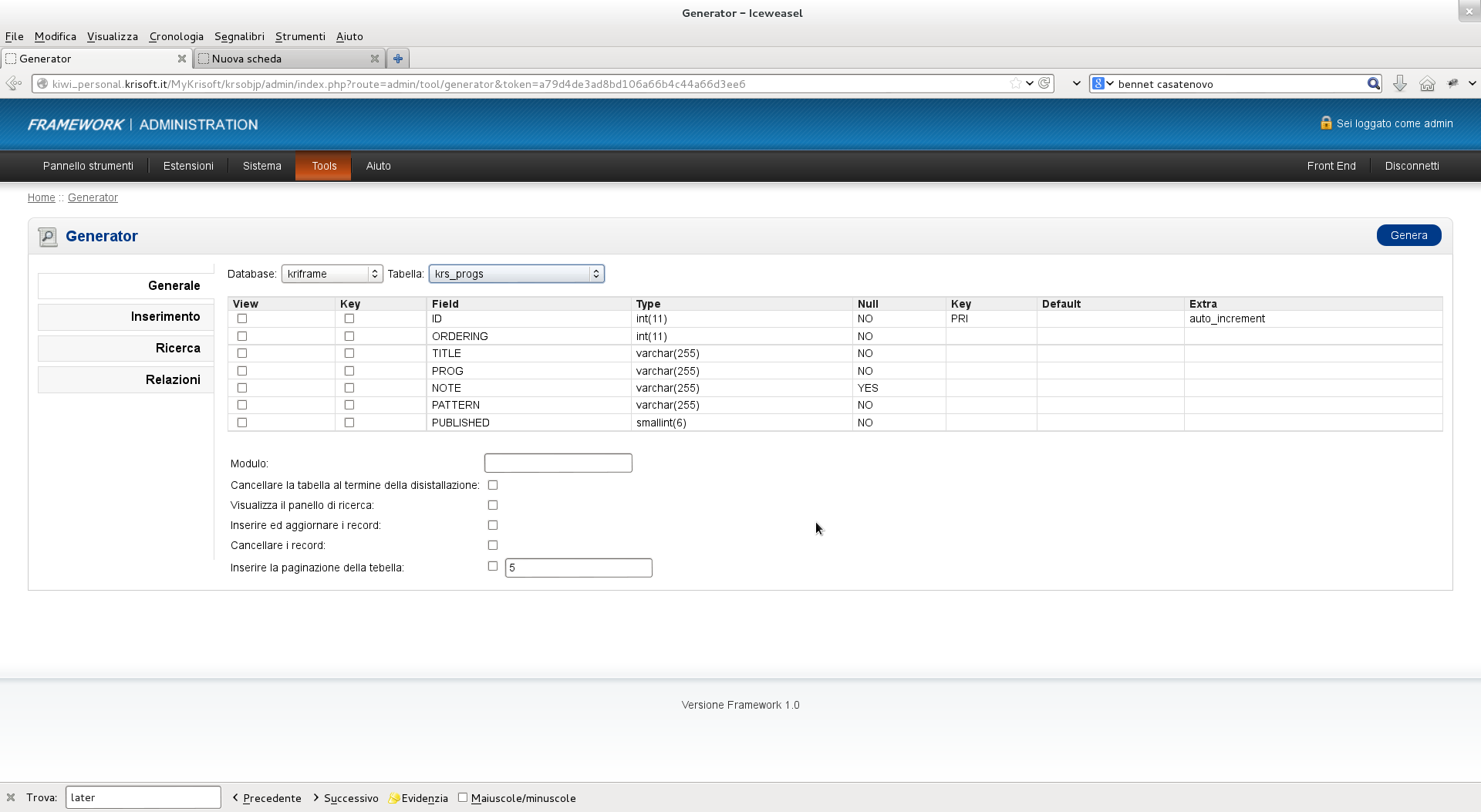Click inside the Modulo input field

557,463
